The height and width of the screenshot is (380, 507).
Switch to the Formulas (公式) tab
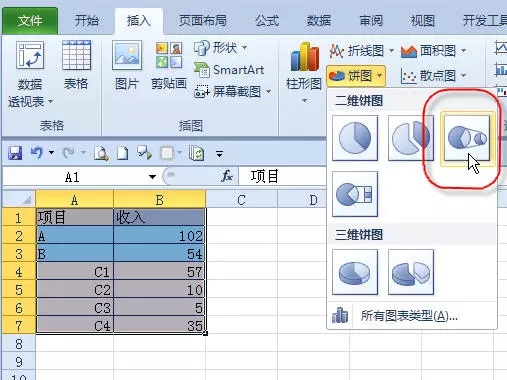[x=267, y=21]
